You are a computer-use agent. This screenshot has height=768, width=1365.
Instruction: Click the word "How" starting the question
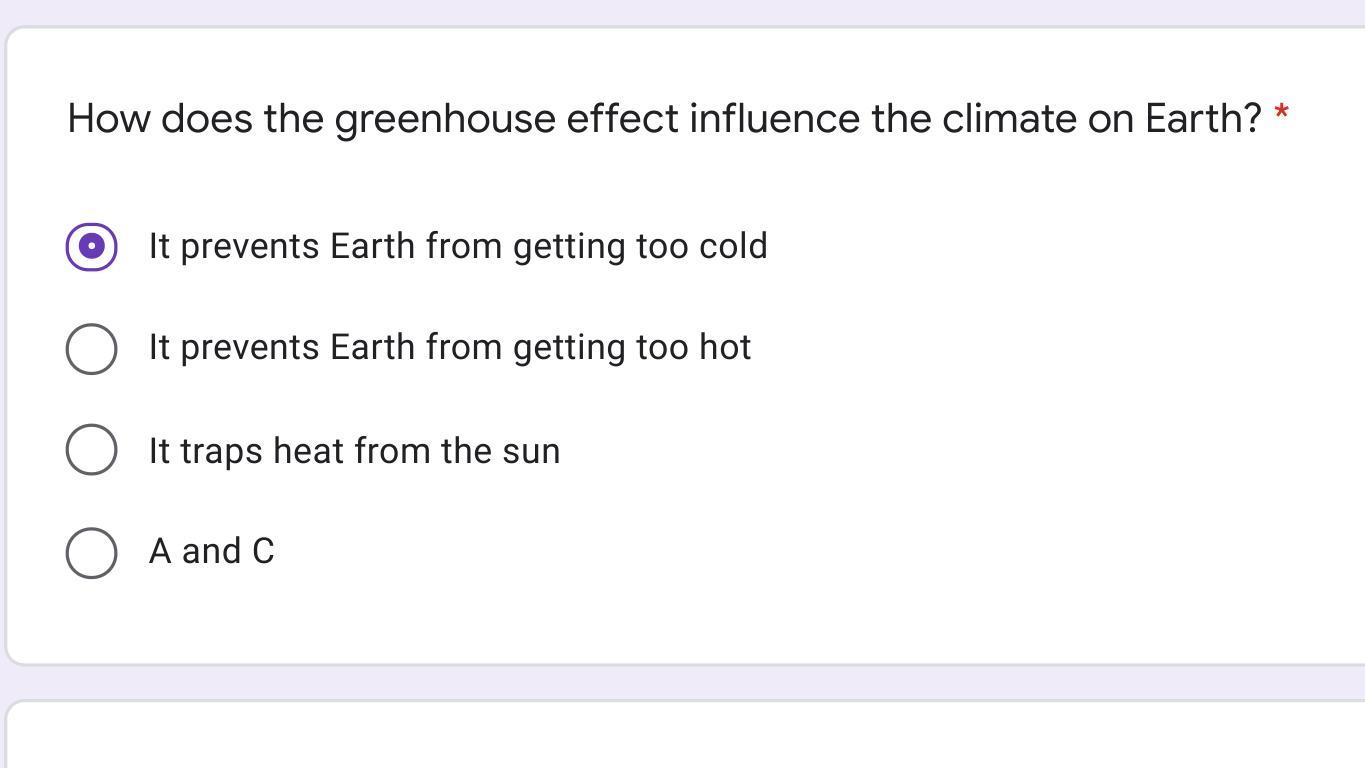(x=109, y=119)
